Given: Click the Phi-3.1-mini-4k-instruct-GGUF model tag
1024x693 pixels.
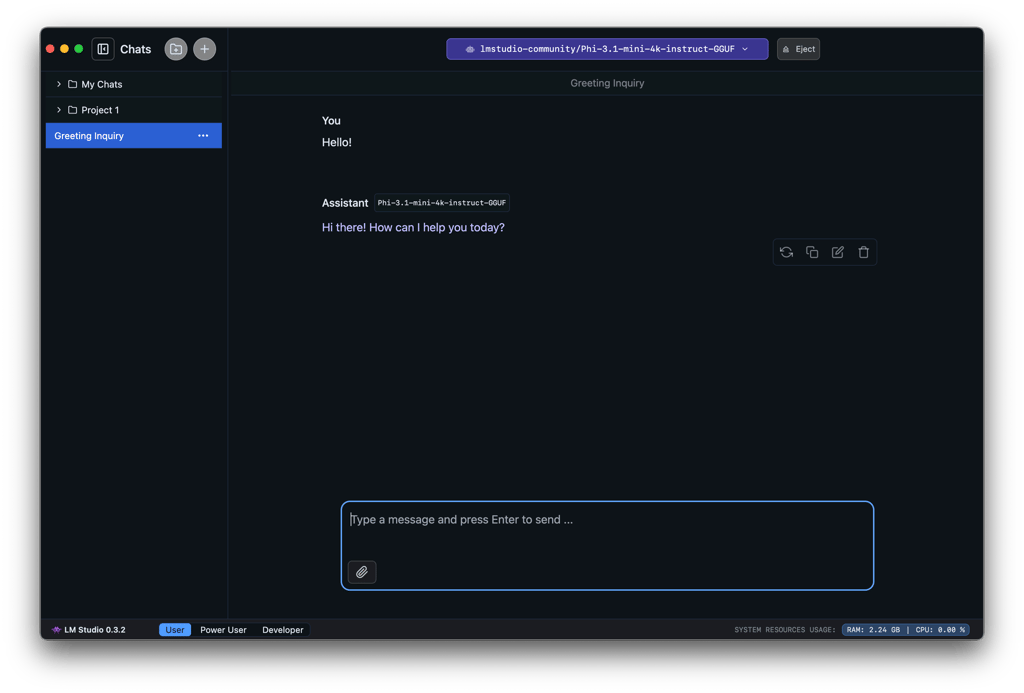Looking at the screenshot, I should point(441,202).
